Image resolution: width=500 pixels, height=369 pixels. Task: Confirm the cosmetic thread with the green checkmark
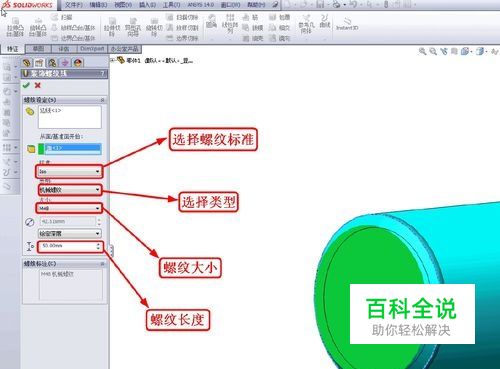coord(26,85)
